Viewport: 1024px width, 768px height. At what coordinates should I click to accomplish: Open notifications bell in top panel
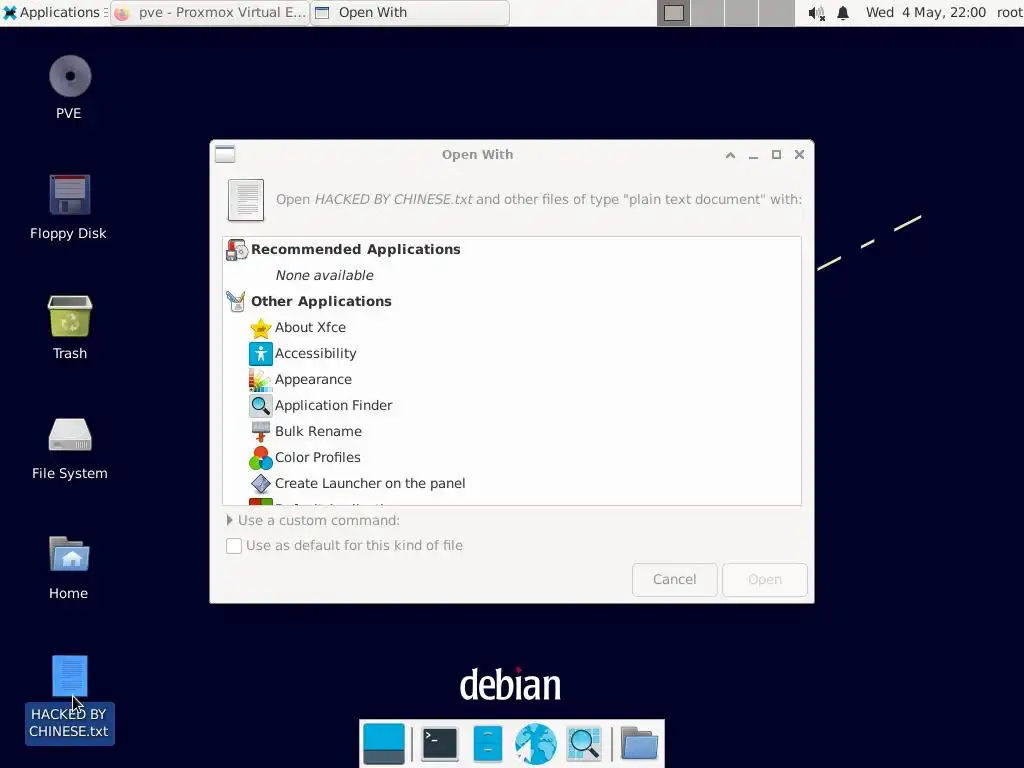843,13
